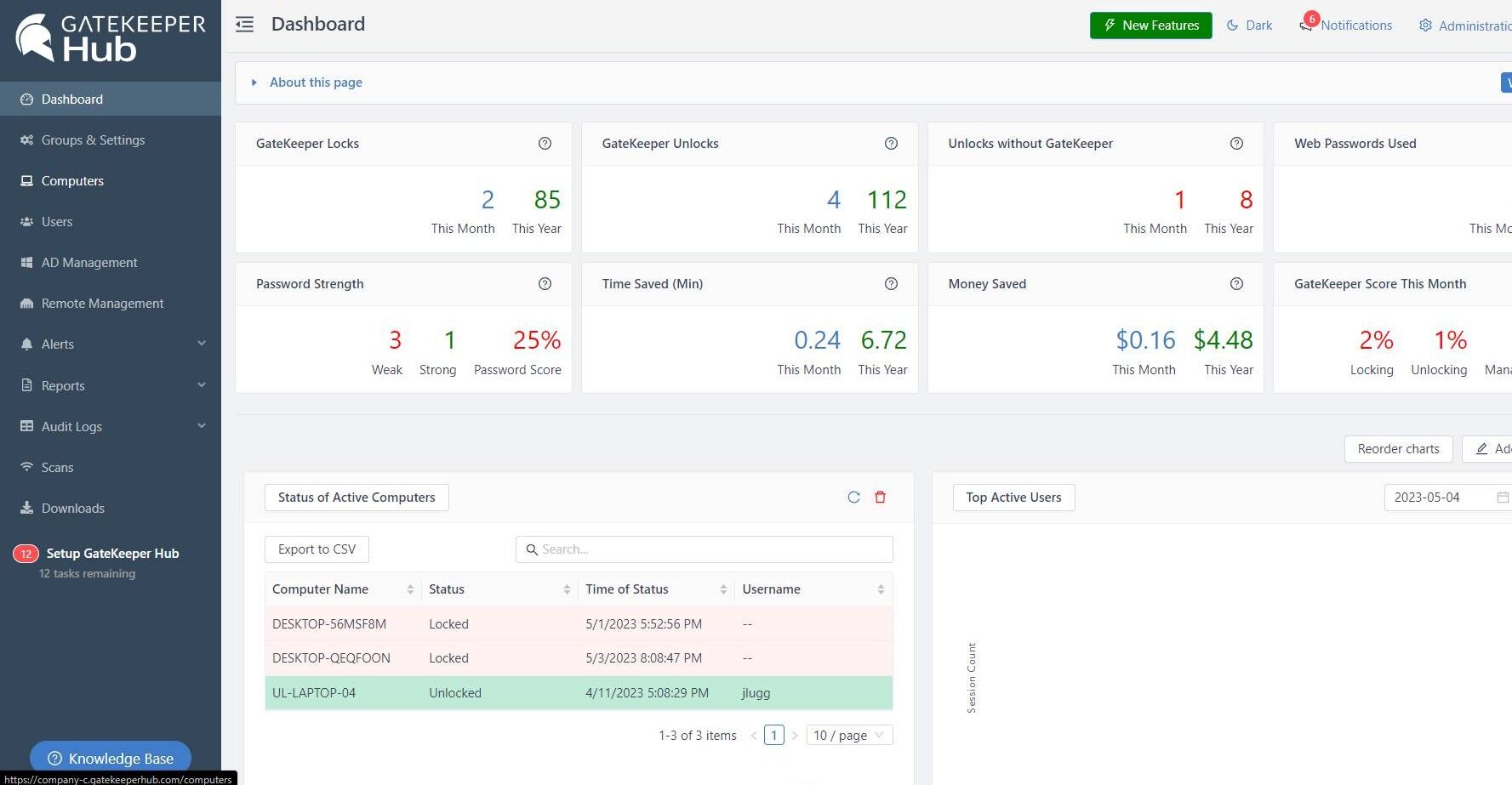Open the Dashboard menu item
1512x785 pixels.
click(x=111, y=100)
